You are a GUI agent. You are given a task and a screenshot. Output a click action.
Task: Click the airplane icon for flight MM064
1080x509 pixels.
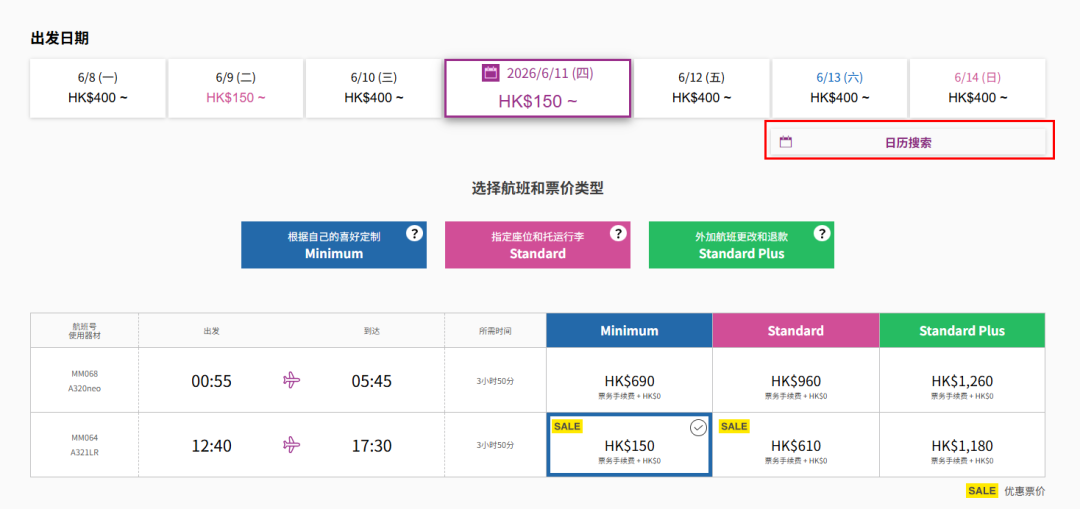[292, 445]
